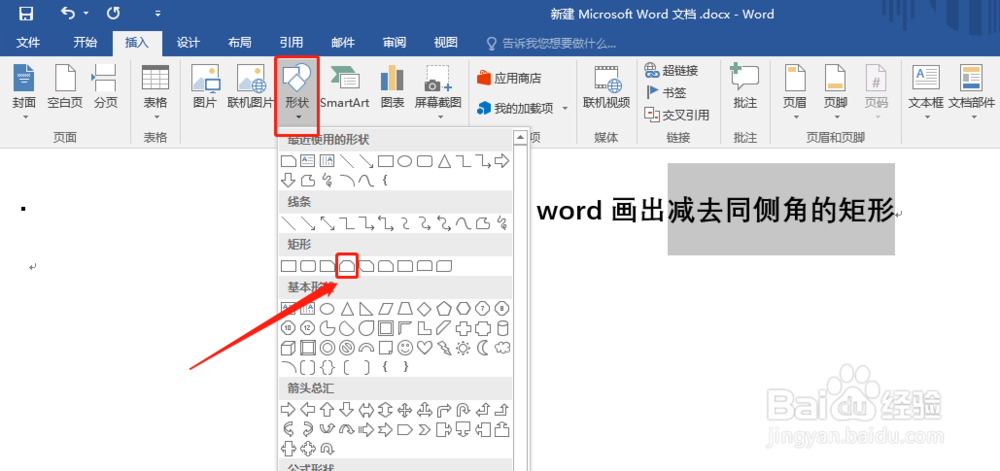Image resolution: width=1000 pixels, height=471 pixels.
Task: Select the trapezoid shape
Action: 405,309
